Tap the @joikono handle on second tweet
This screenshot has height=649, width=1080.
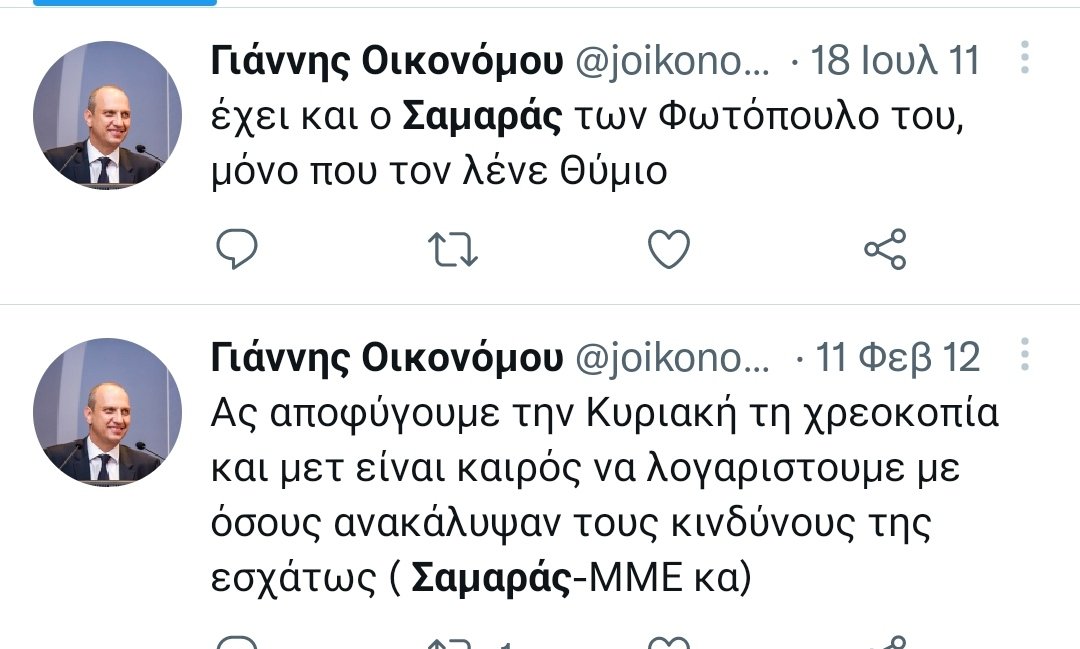(672, 358)
